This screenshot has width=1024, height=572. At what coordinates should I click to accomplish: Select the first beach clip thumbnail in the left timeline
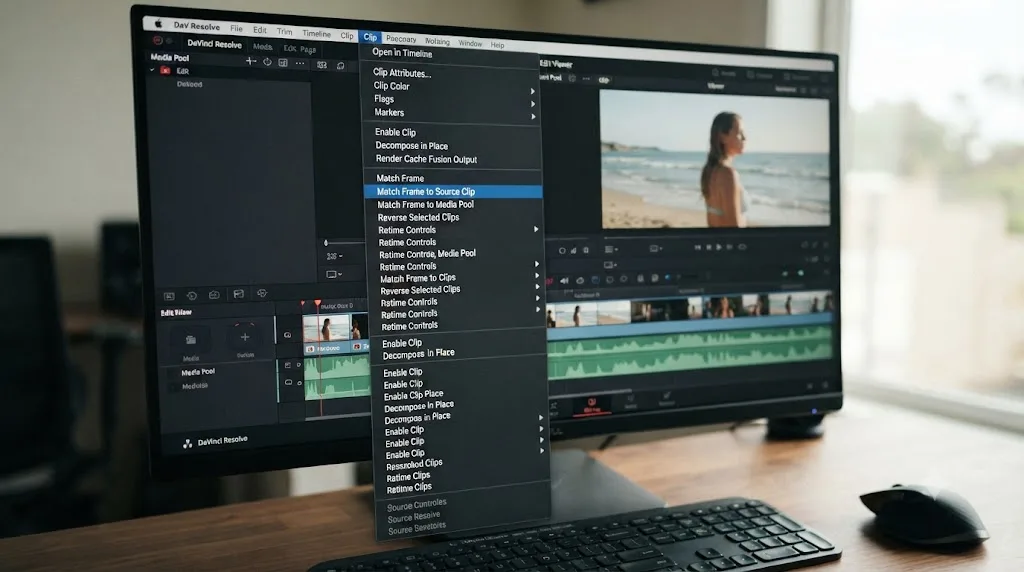click(327, 328)
